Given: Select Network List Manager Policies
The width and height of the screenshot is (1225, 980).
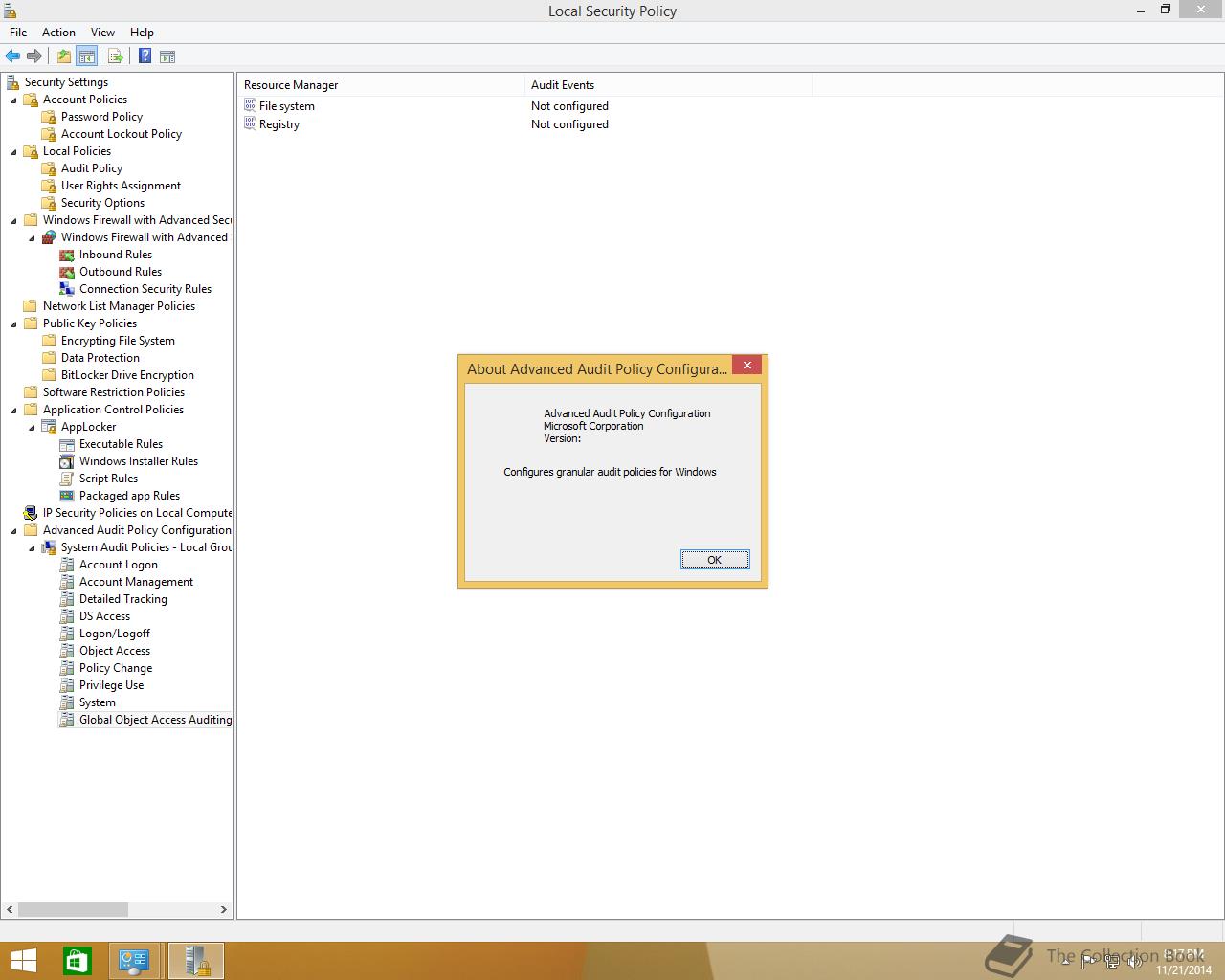Looking at the screenshot, I should [x=119, y=306].
